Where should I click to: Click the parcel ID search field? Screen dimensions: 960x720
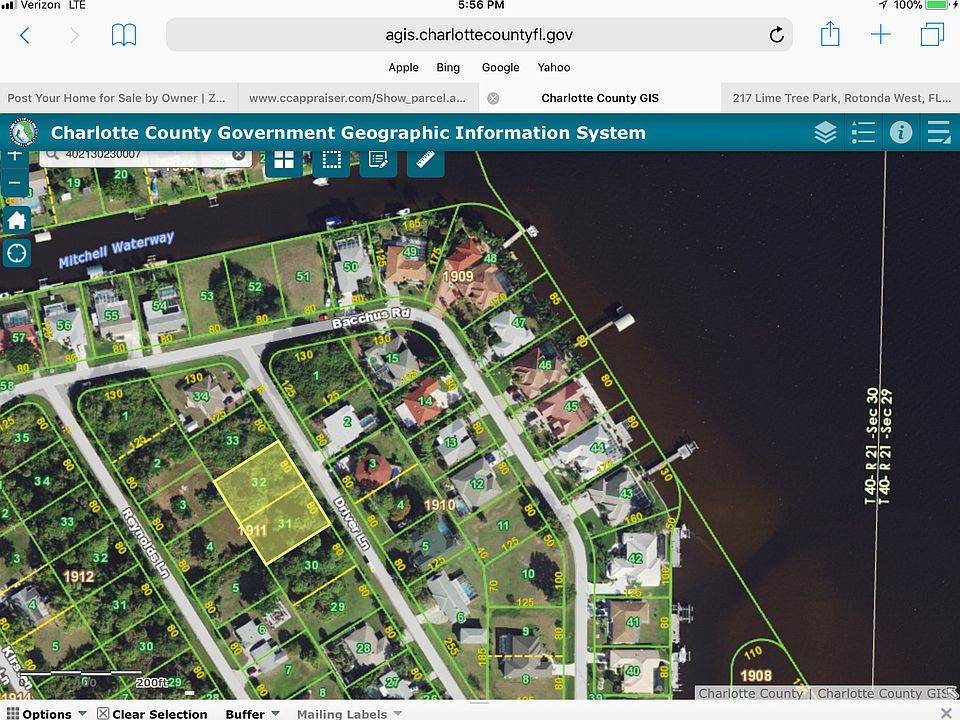click(145, 157)
